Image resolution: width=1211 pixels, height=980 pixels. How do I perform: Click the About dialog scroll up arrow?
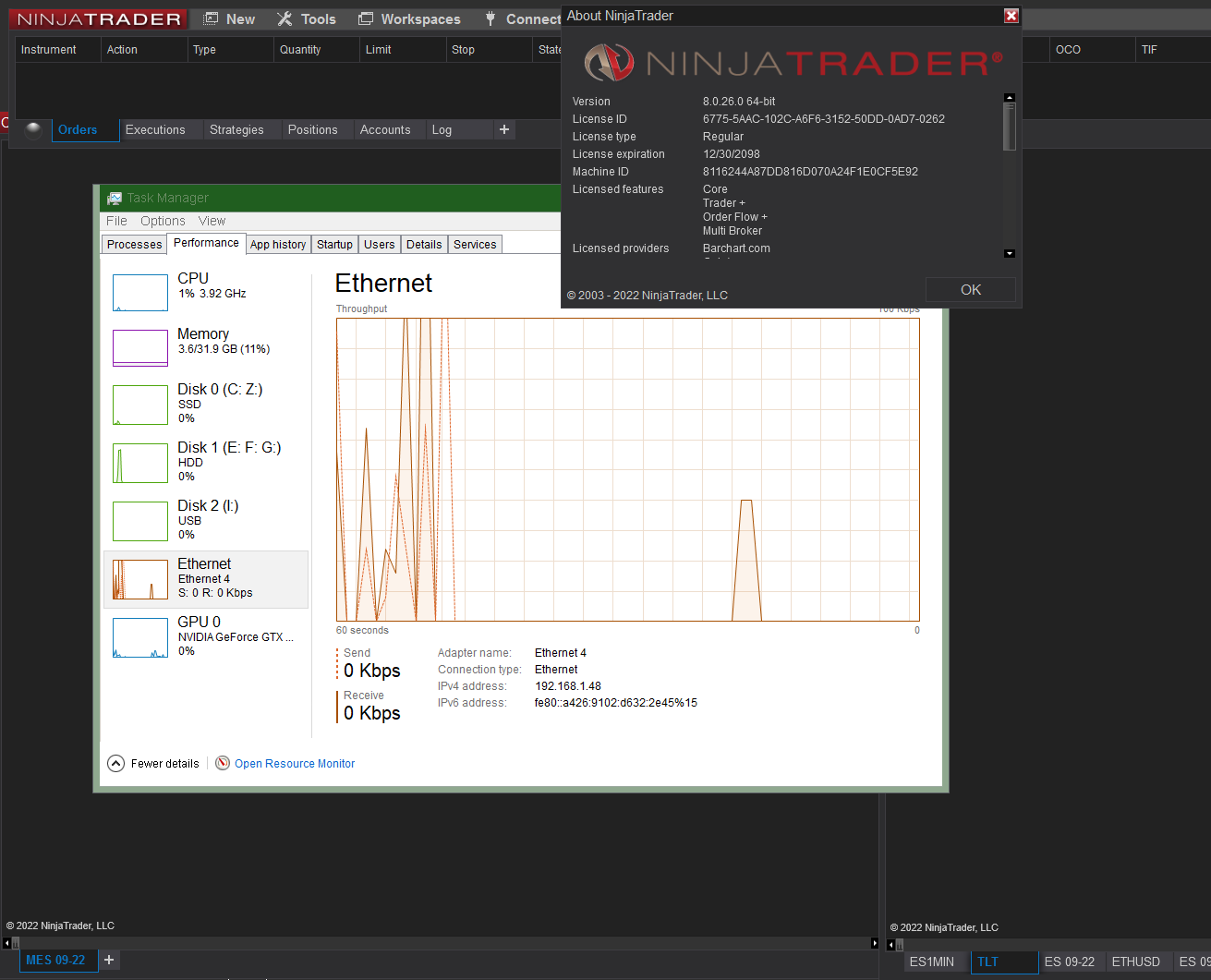[1010, 97]
